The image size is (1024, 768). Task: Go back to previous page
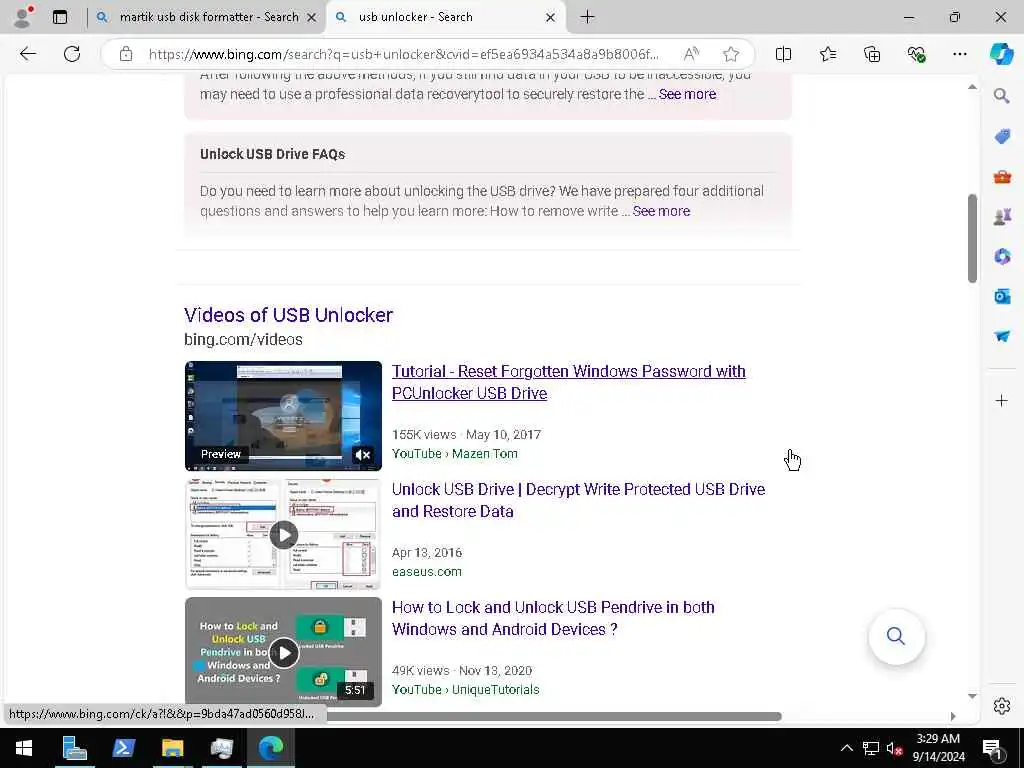click(27, 54)
